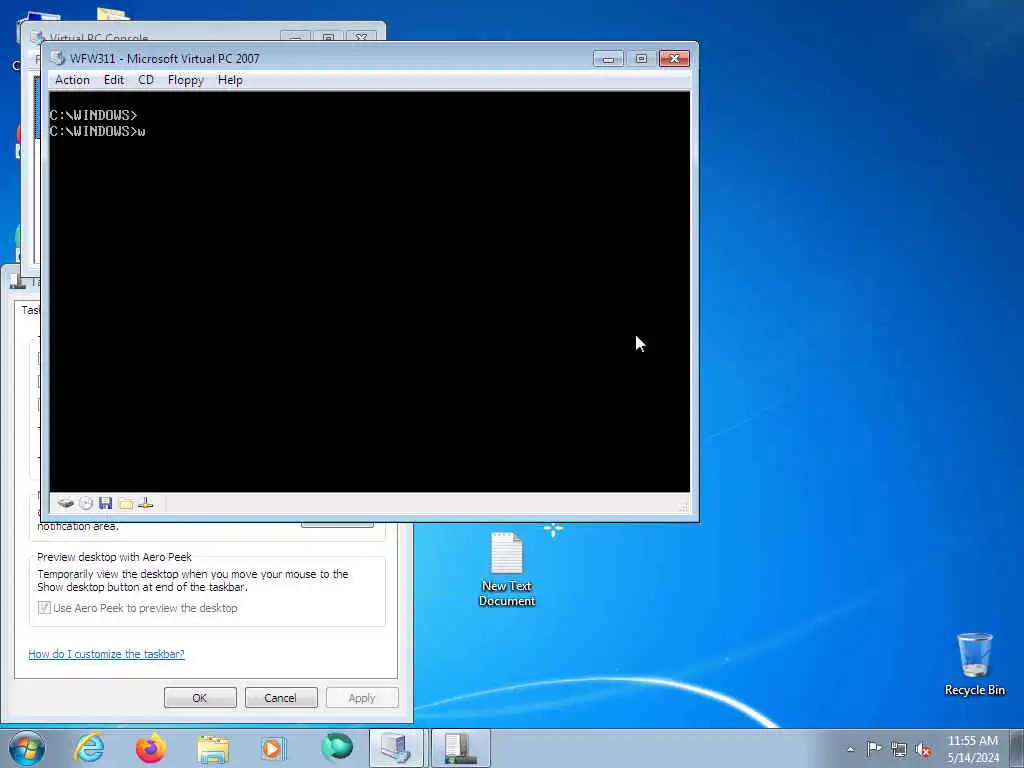Open 'How do I customize the taskbar?' link
The image size is (1024, 768).
point(106,654)
